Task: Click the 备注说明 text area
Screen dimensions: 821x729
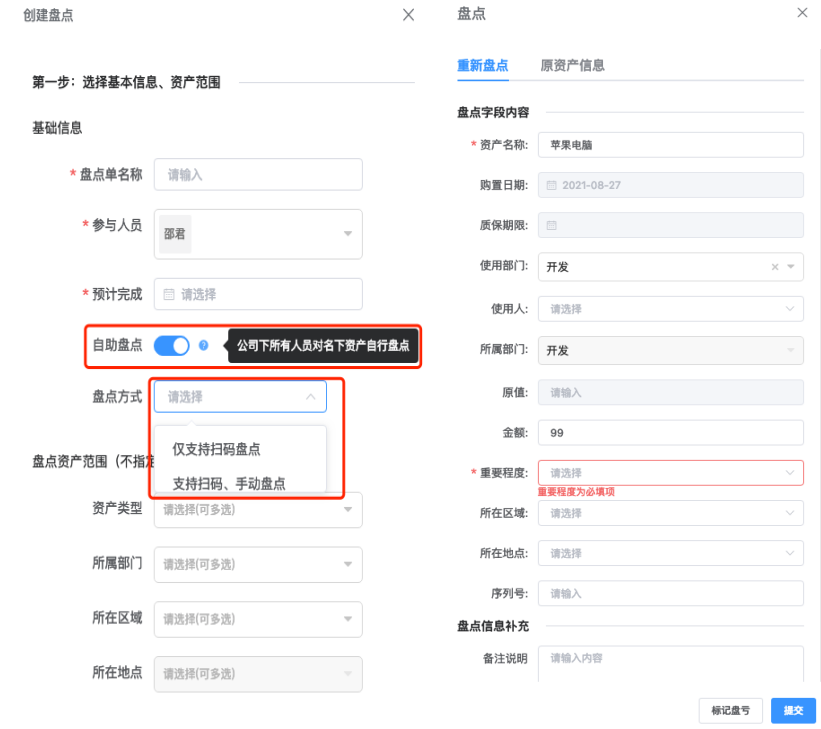Action: (x=670, y=662)
